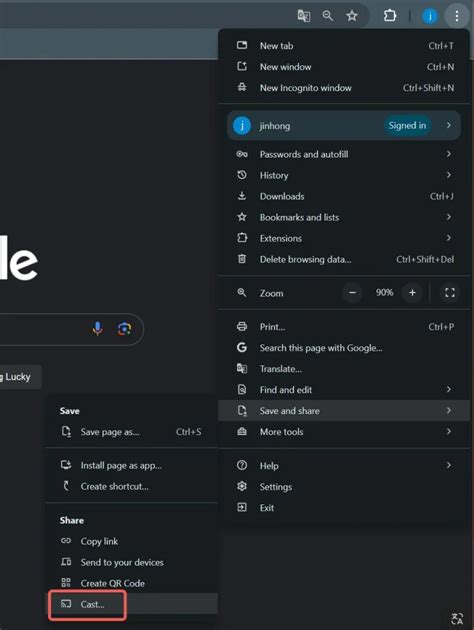The width and height of the screenshot is (474, 630).
Task: Open Downloads from the menu
Action: [x=344, y=196]
